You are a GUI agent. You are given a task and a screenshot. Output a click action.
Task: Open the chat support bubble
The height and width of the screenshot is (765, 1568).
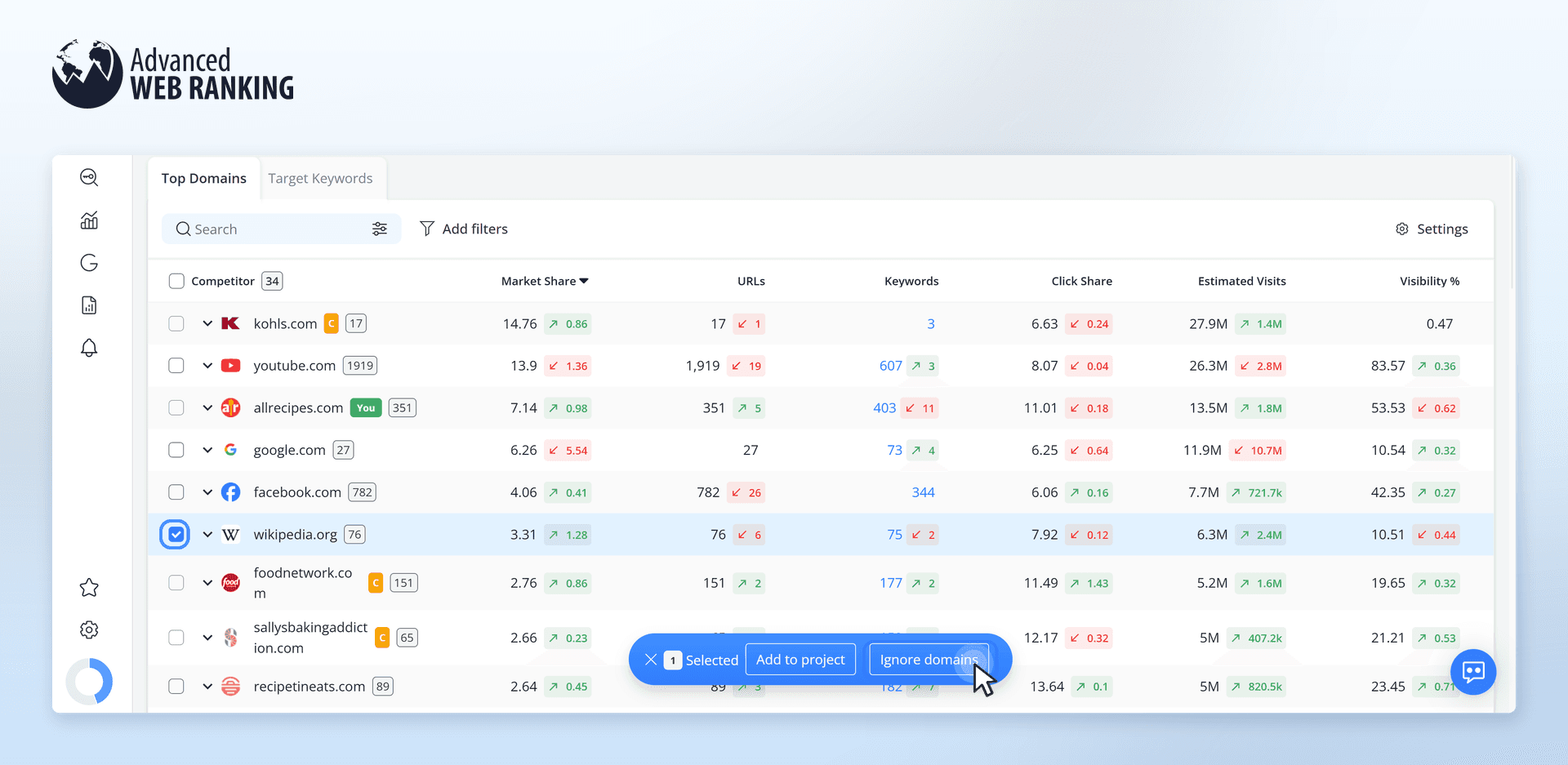pyautogui.click(x=1473, y=672)
